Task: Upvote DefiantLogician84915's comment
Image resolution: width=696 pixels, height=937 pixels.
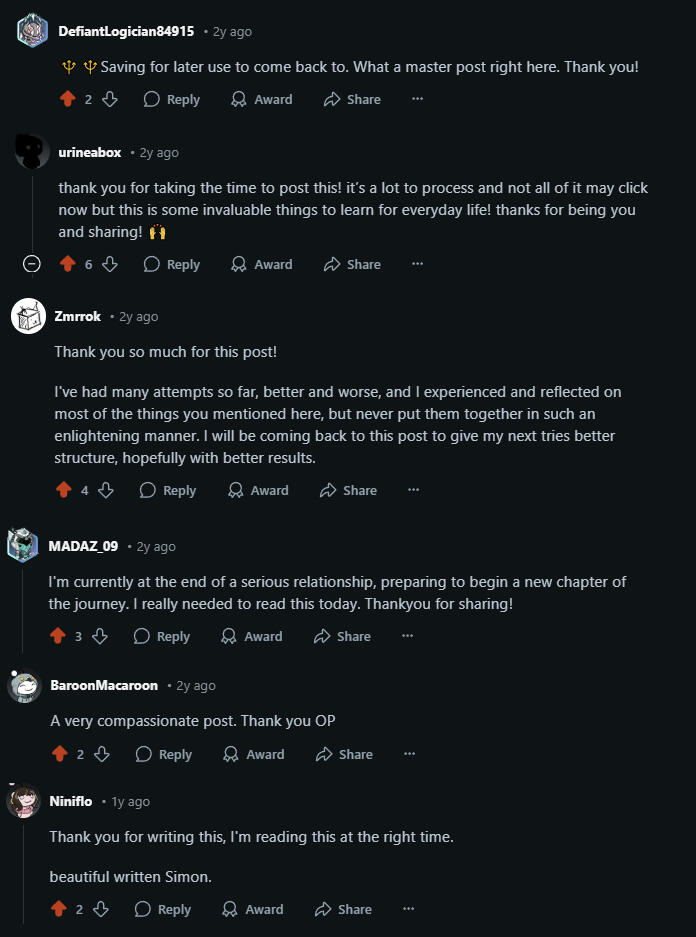Action: tap(68, 99)
